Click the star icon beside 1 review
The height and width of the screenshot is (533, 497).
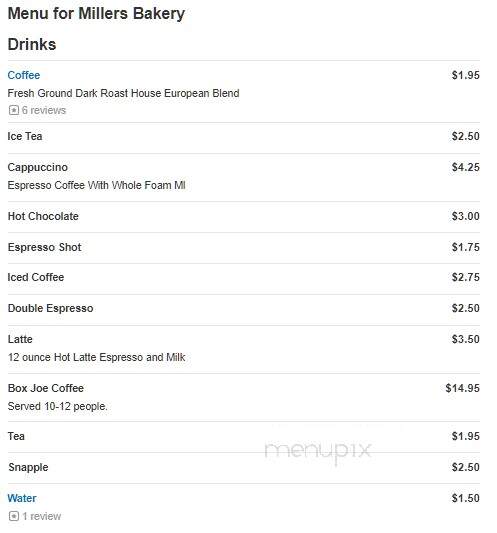click(x=14, y=516)
